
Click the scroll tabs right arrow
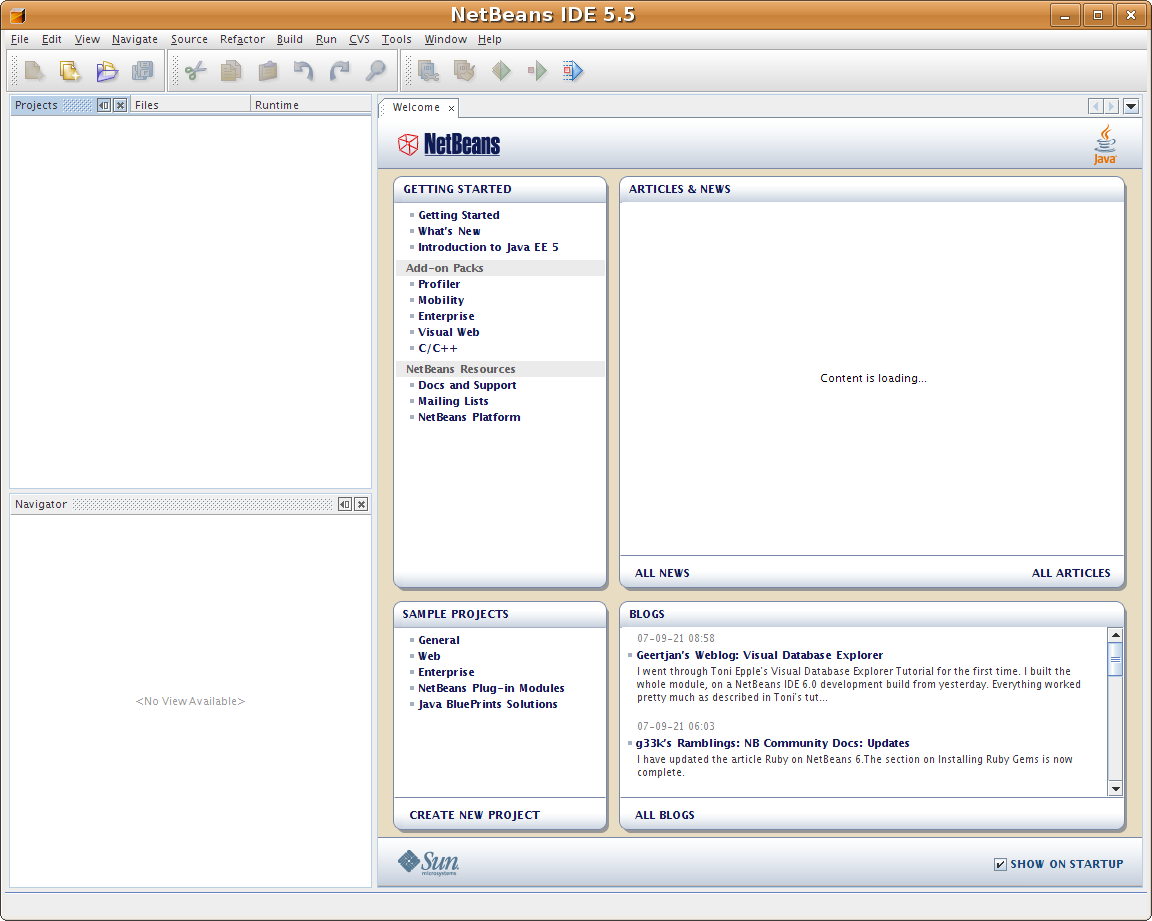click(x=1111, y=106)
